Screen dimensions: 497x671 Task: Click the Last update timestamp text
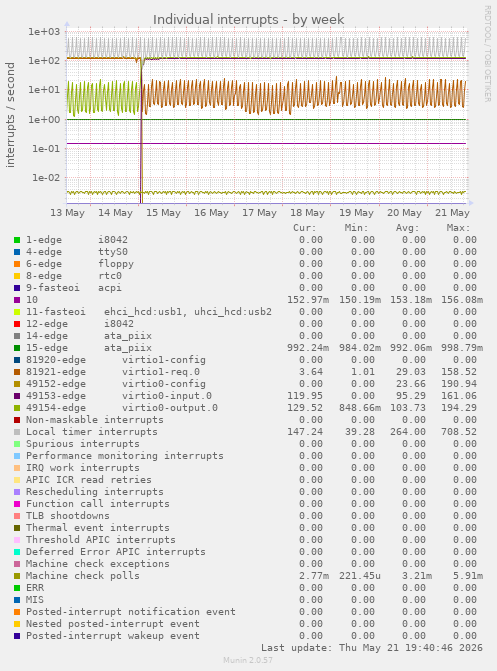[372, 648]
